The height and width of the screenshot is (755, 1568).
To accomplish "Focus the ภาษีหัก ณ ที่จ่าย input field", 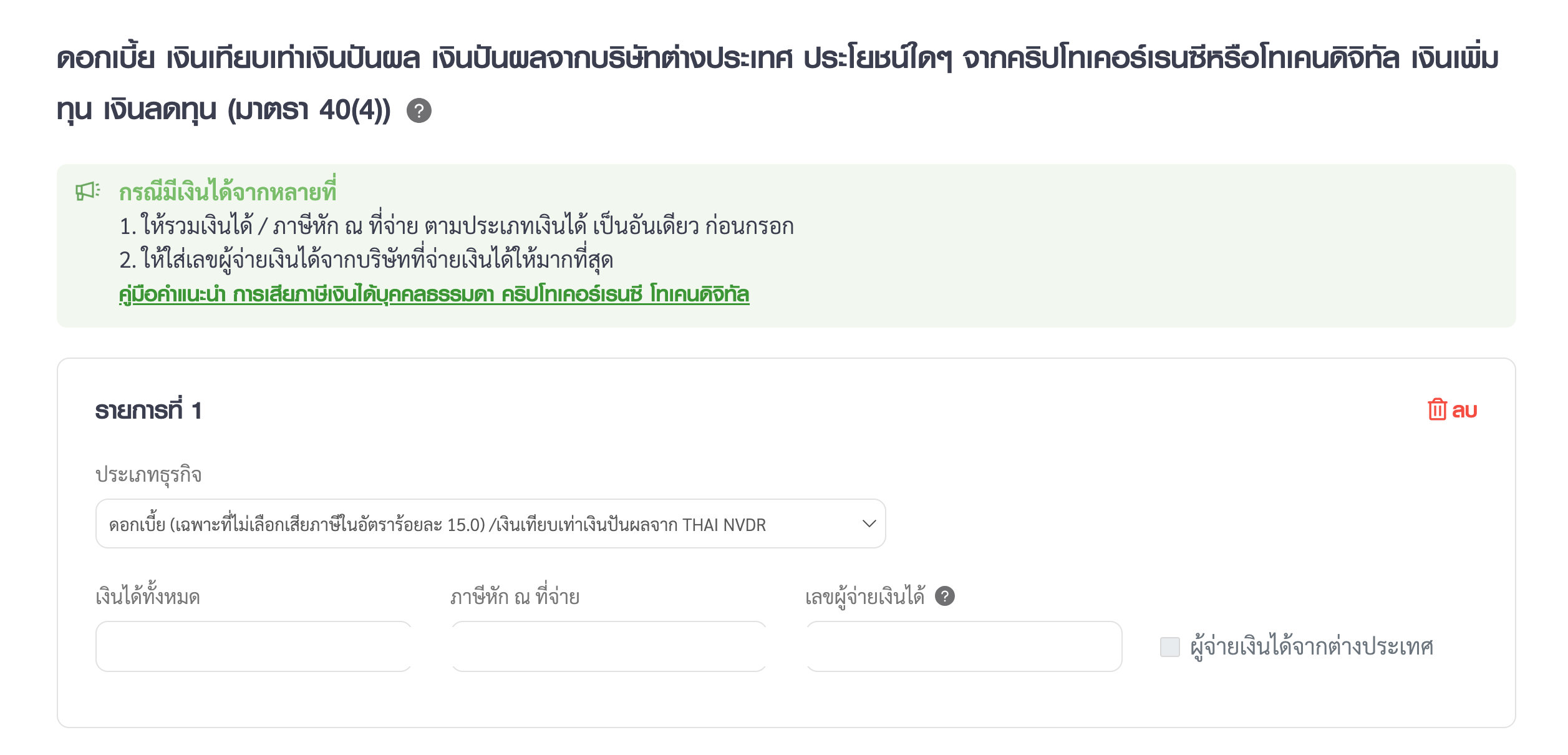I will (x=609, y=646).
